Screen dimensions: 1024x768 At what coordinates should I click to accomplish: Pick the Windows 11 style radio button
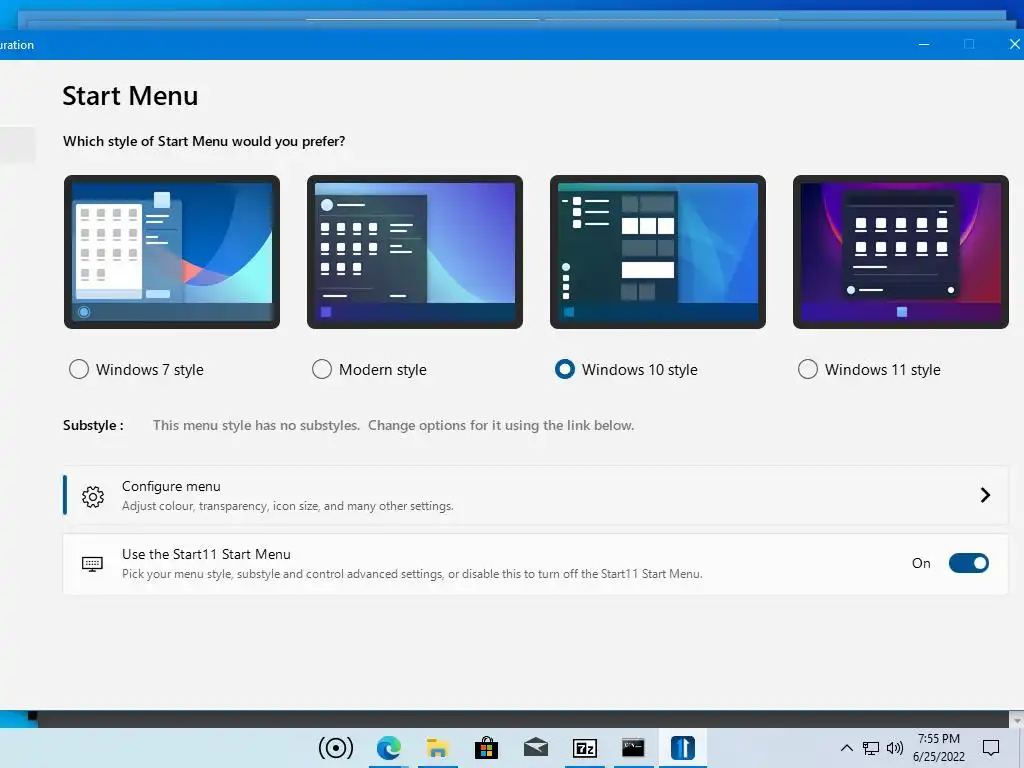click(808, 370)
